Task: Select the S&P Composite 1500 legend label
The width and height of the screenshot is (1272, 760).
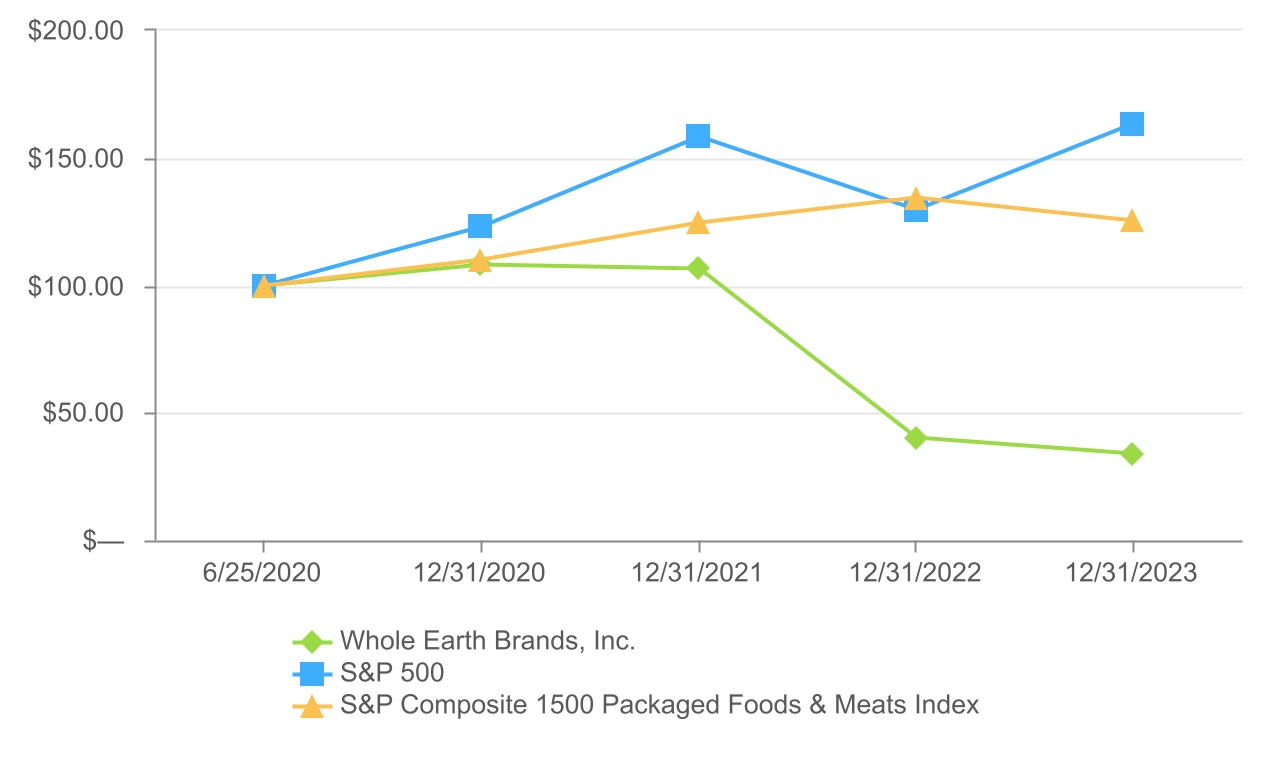Action: click(x=660, y=705)
